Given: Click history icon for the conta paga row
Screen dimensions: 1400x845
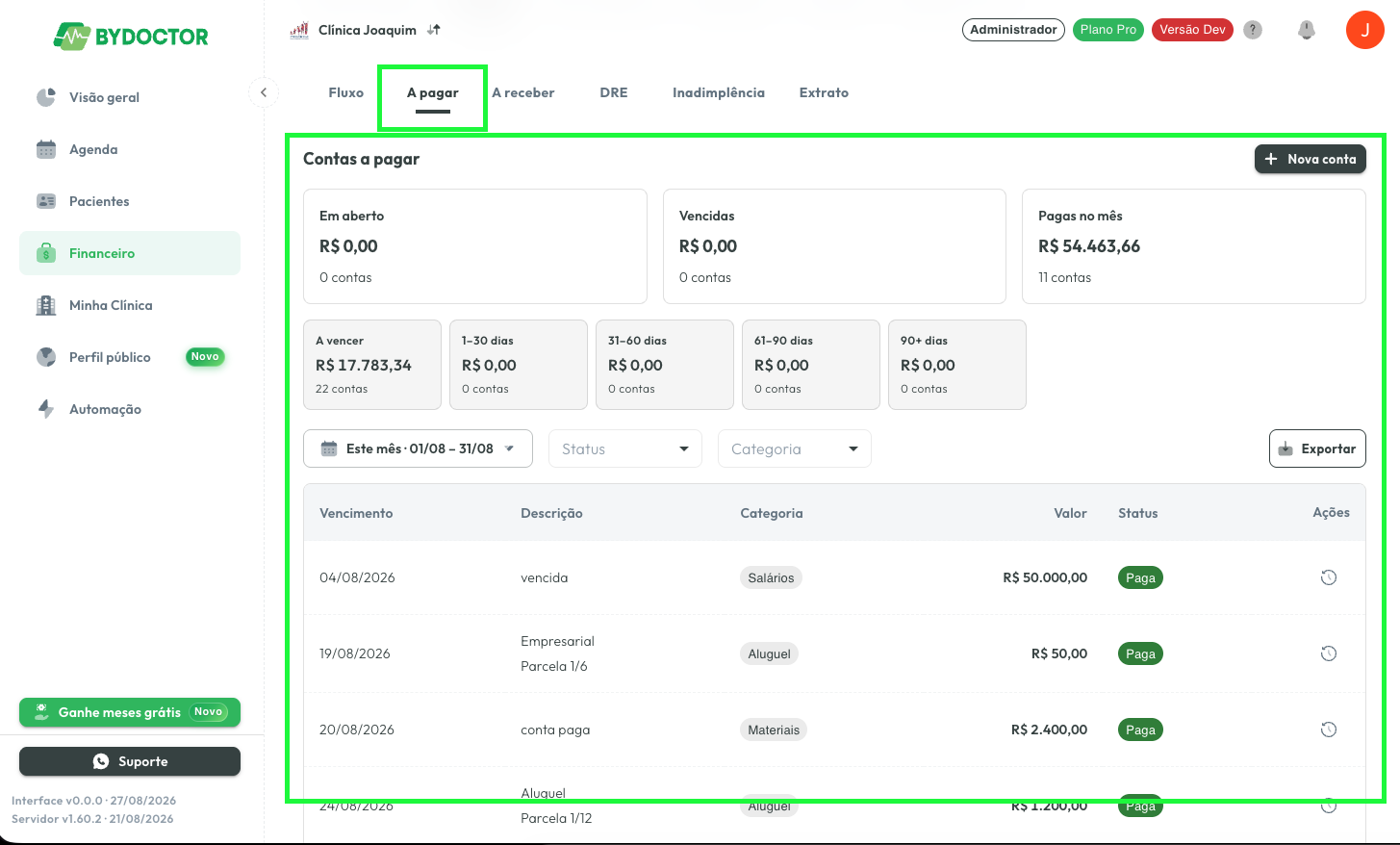Looking at the screenshot, I should [1329, 730].
